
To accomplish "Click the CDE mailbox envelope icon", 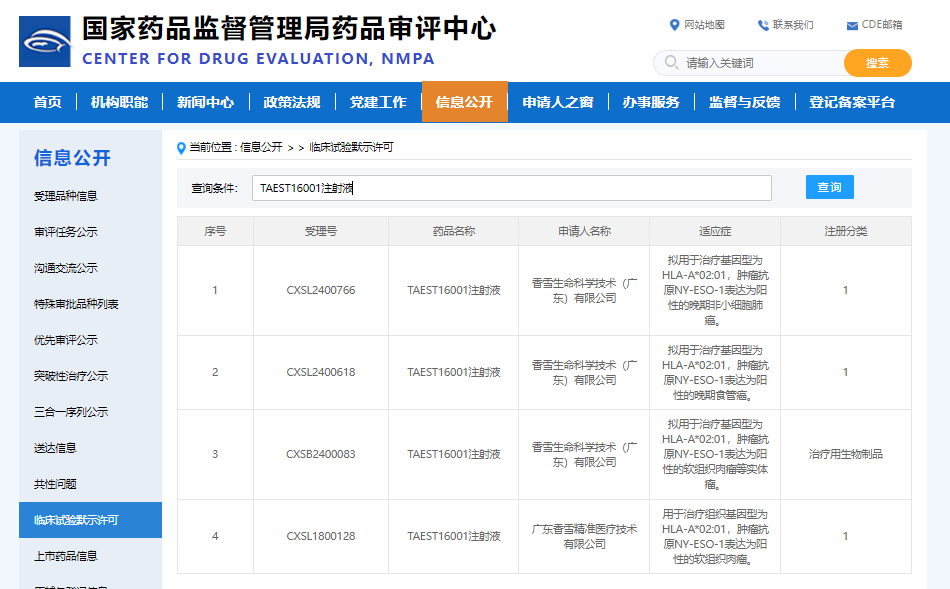I will pos(852,25).
